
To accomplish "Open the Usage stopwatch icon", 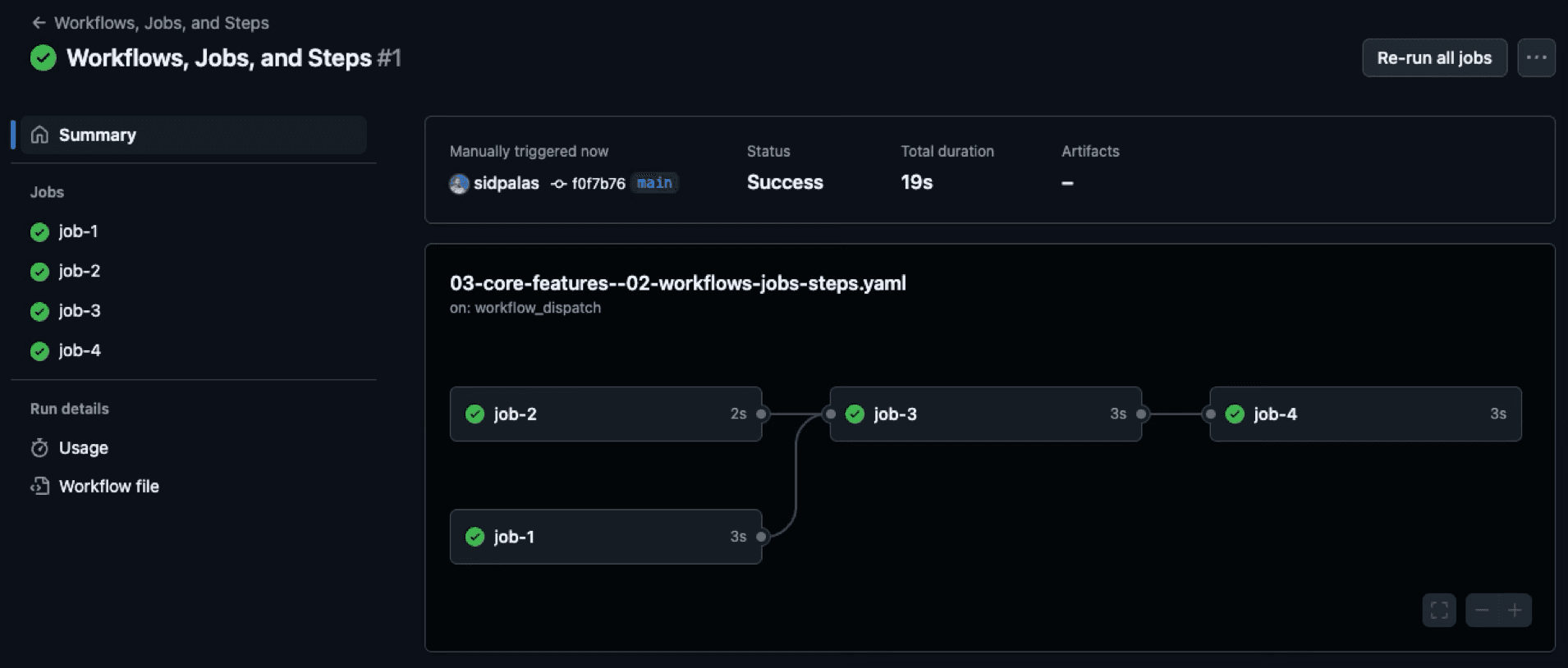I will coord(39,448).
